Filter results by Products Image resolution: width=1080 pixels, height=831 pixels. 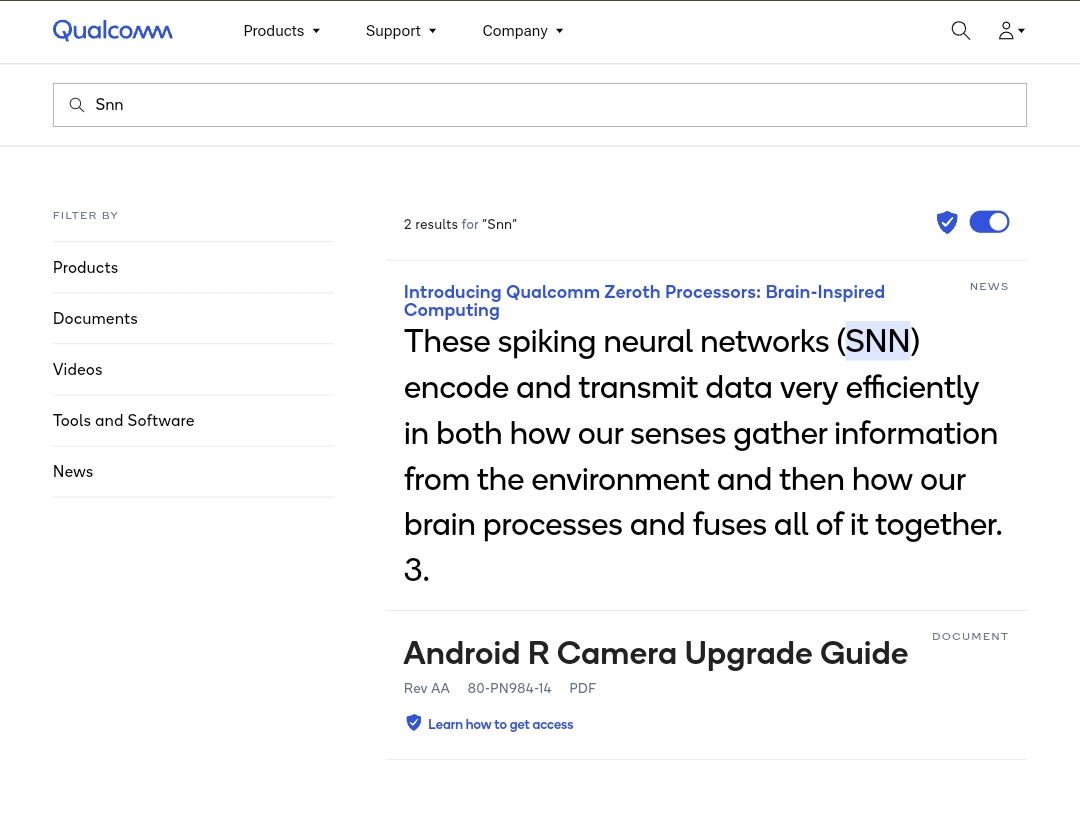coord(193,267)
